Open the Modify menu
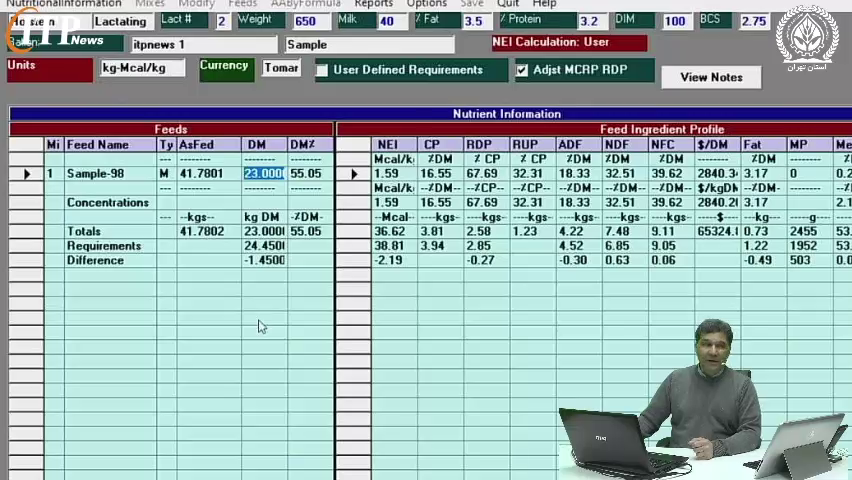This screenshot has width=852, height=480. [x=196, y=3]
